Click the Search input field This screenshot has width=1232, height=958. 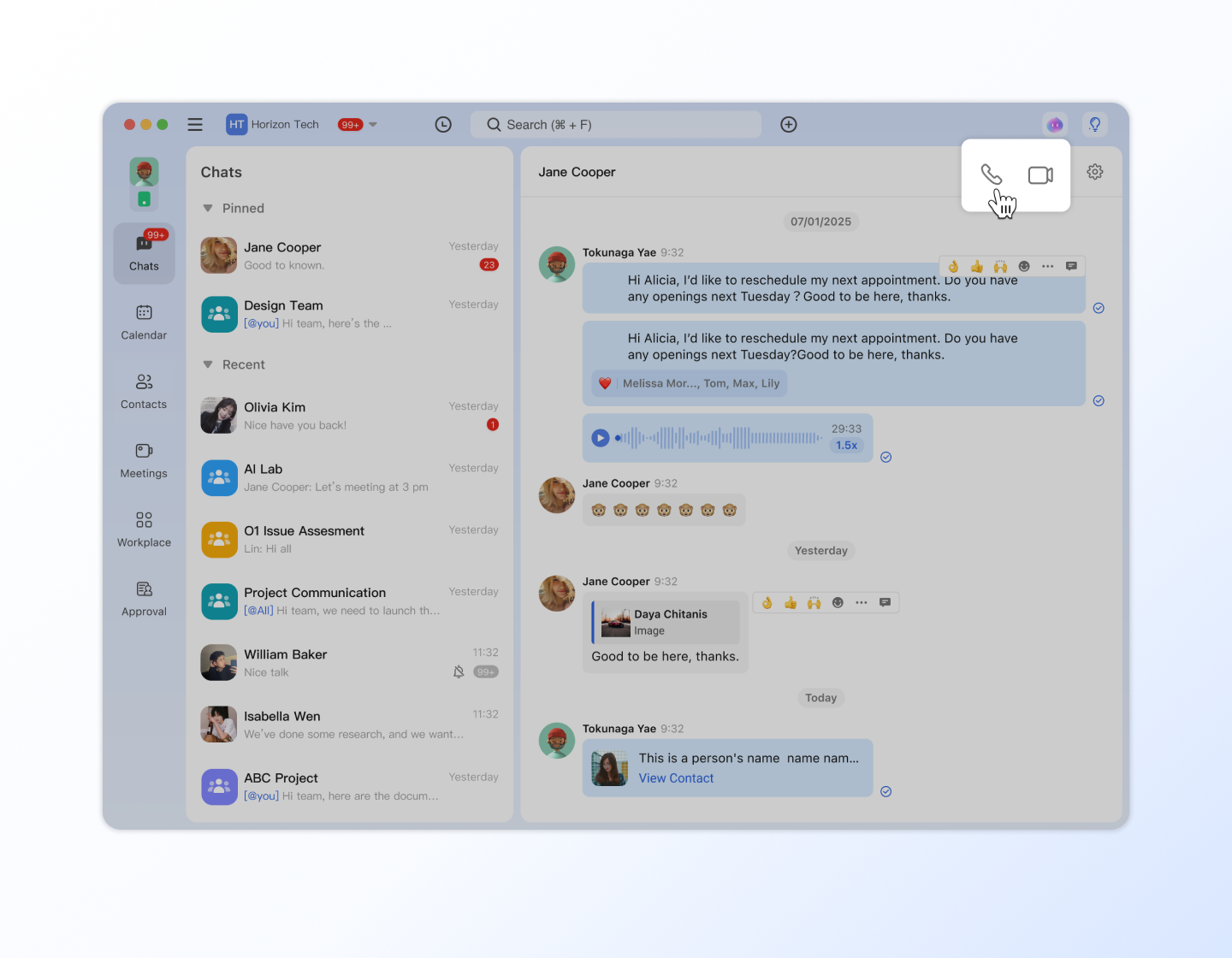[616, 125]
